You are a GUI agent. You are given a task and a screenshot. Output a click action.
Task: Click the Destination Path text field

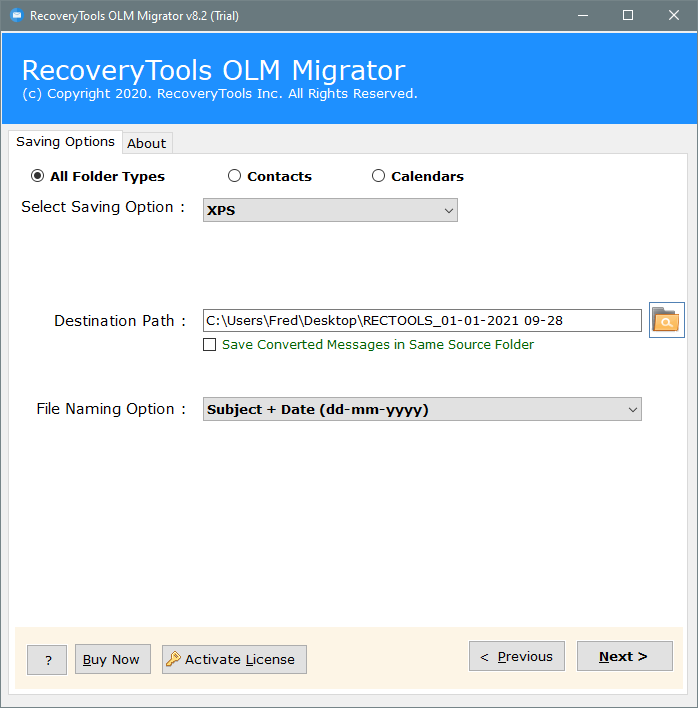pos(422,321)
